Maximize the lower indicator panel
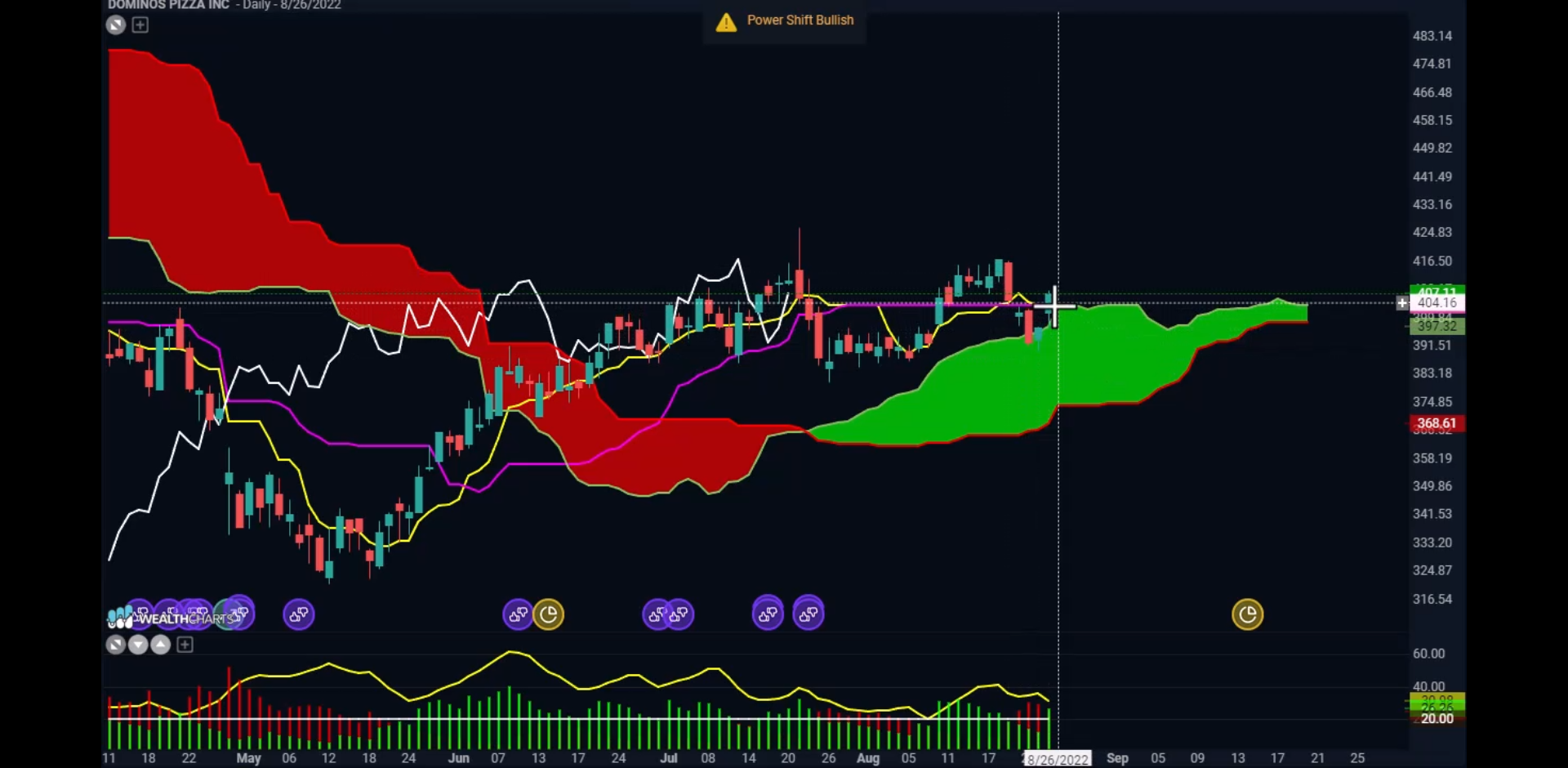This screenshot has width=1568, height=768. [116, 645]
